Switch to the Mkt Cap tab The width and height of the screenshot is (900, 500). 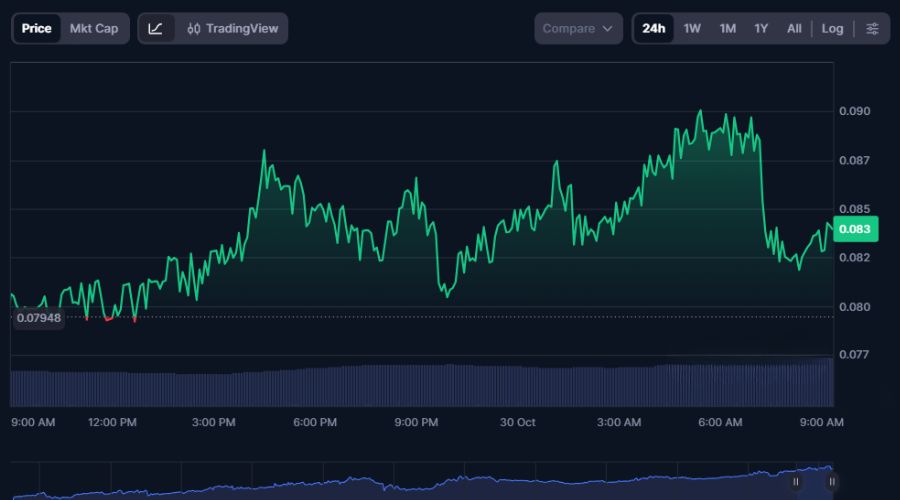point(94,29)
